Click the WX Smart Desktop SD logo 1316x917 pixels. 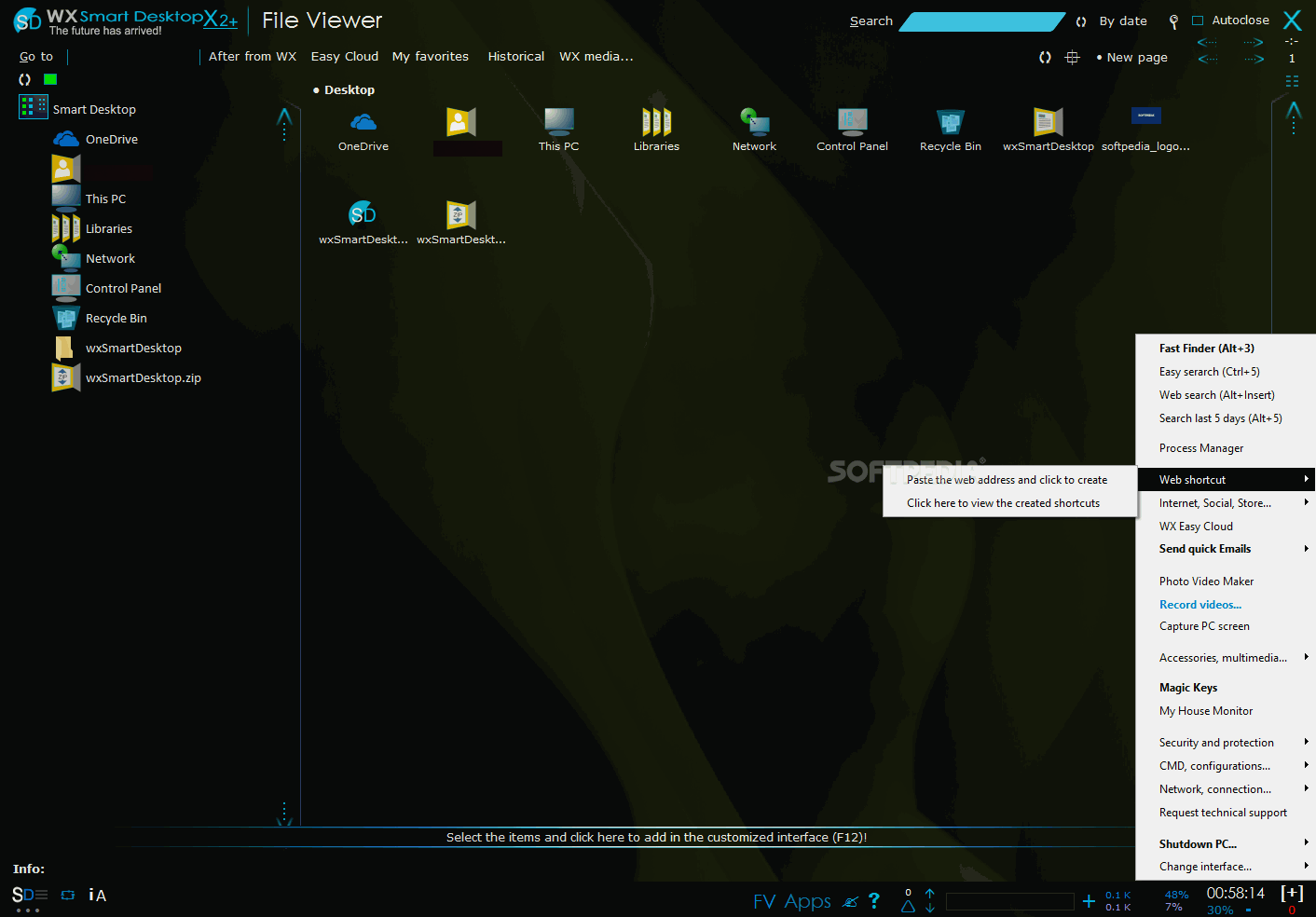pyautogui.click(x=28, y=21)
